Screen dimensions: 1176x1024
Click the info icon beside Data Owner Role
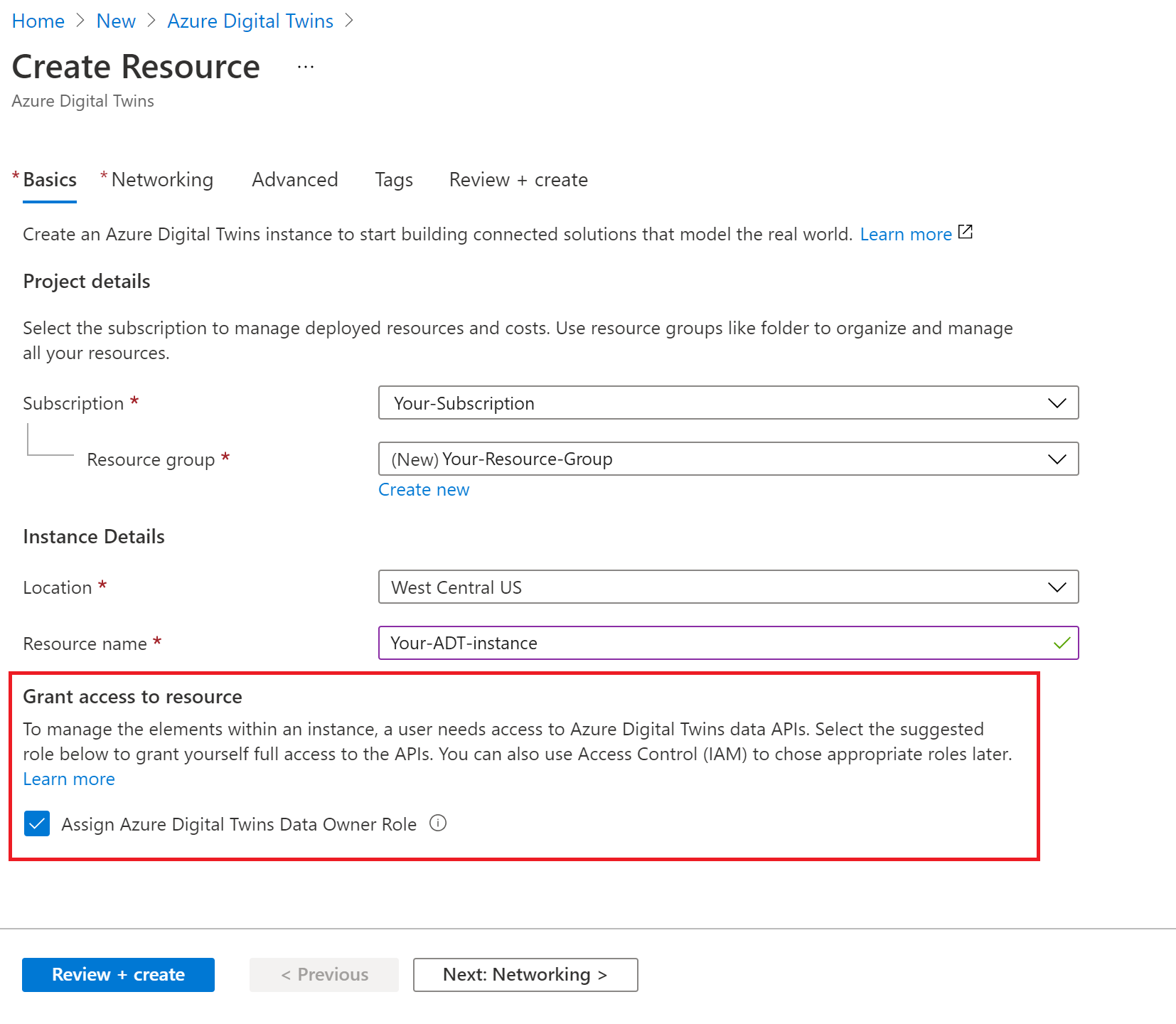[x=438, y=823]
